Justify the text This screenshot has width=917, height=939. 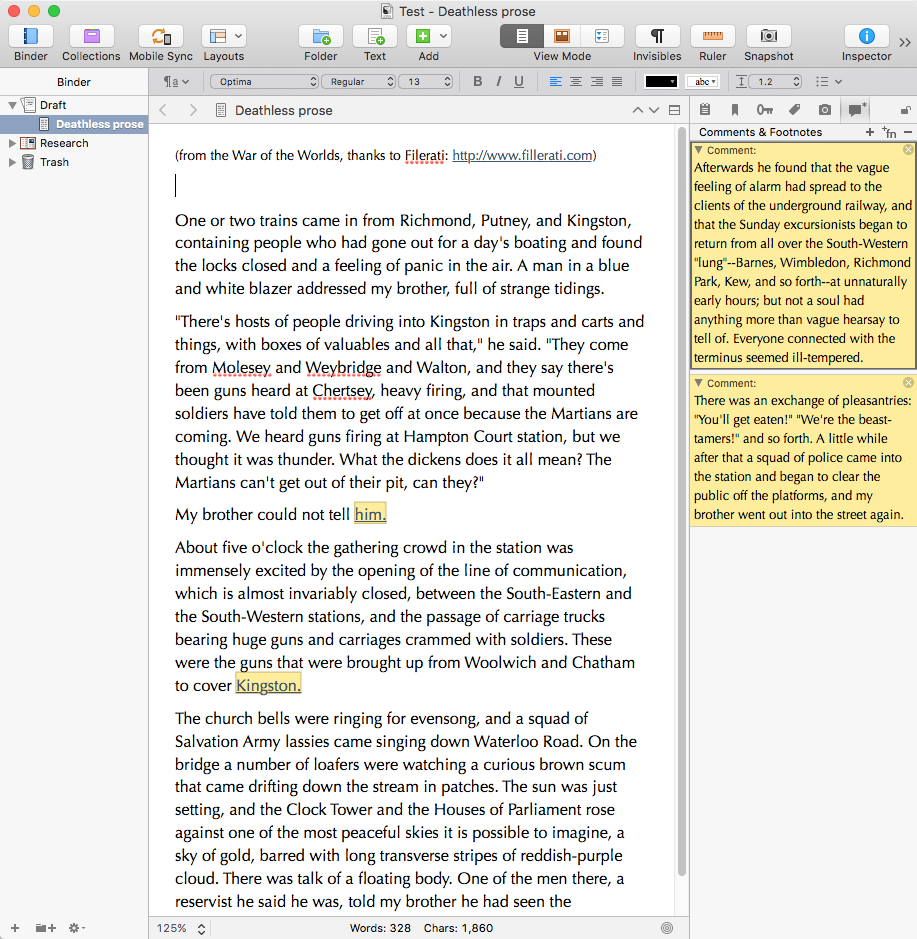[x=617, y=81]
